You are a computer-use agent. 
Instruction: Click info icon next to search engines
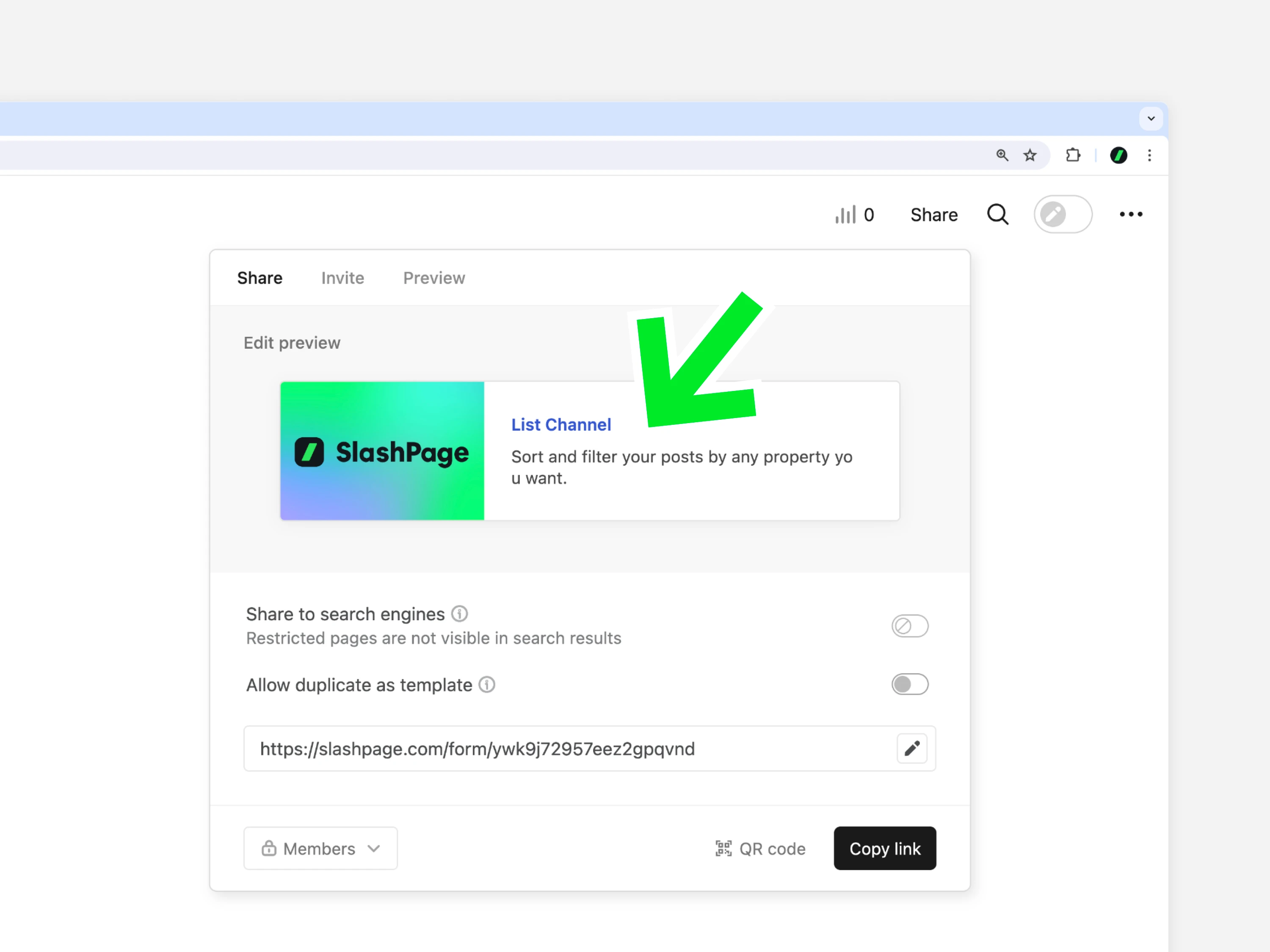(x=459, y=614)
